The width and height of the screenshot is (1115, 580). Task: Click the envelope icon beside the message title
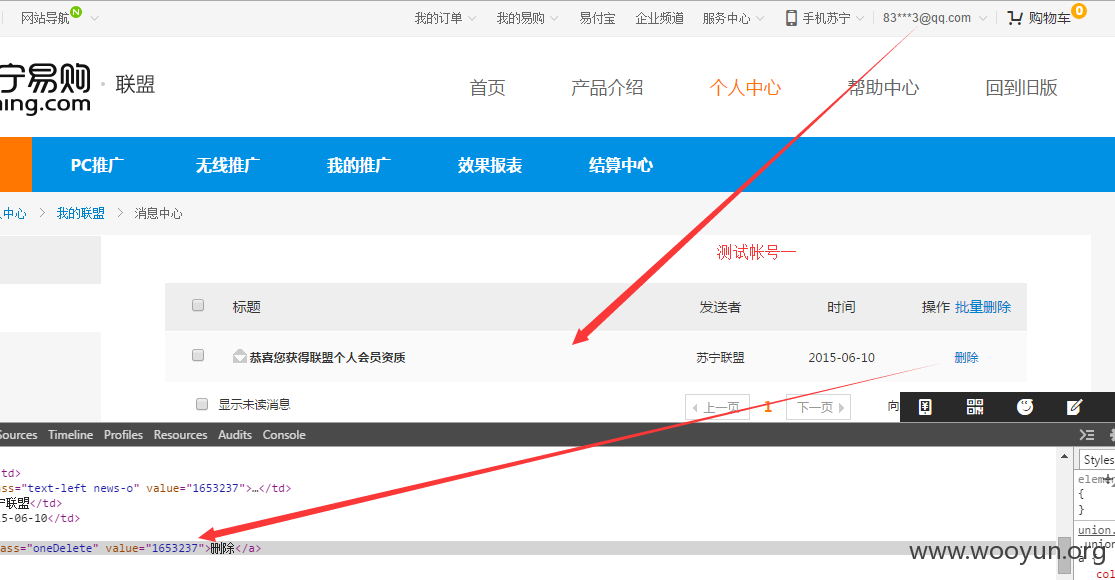(x=240, y=356)
